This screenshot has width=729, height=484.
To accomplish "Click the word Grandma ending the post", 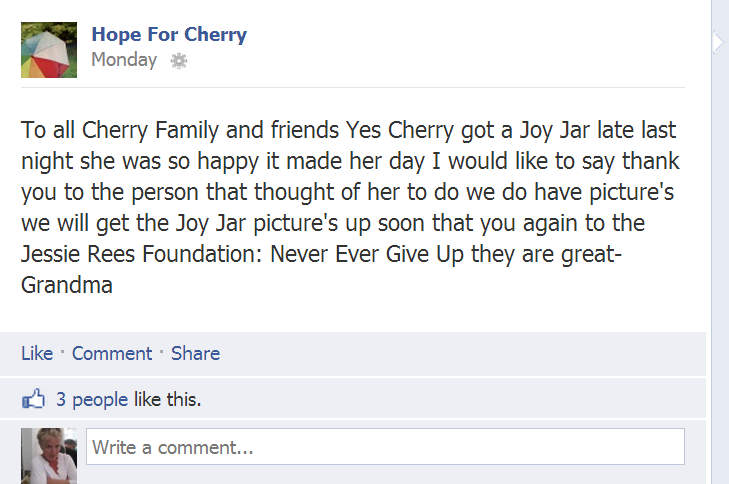I will (67, 285).
